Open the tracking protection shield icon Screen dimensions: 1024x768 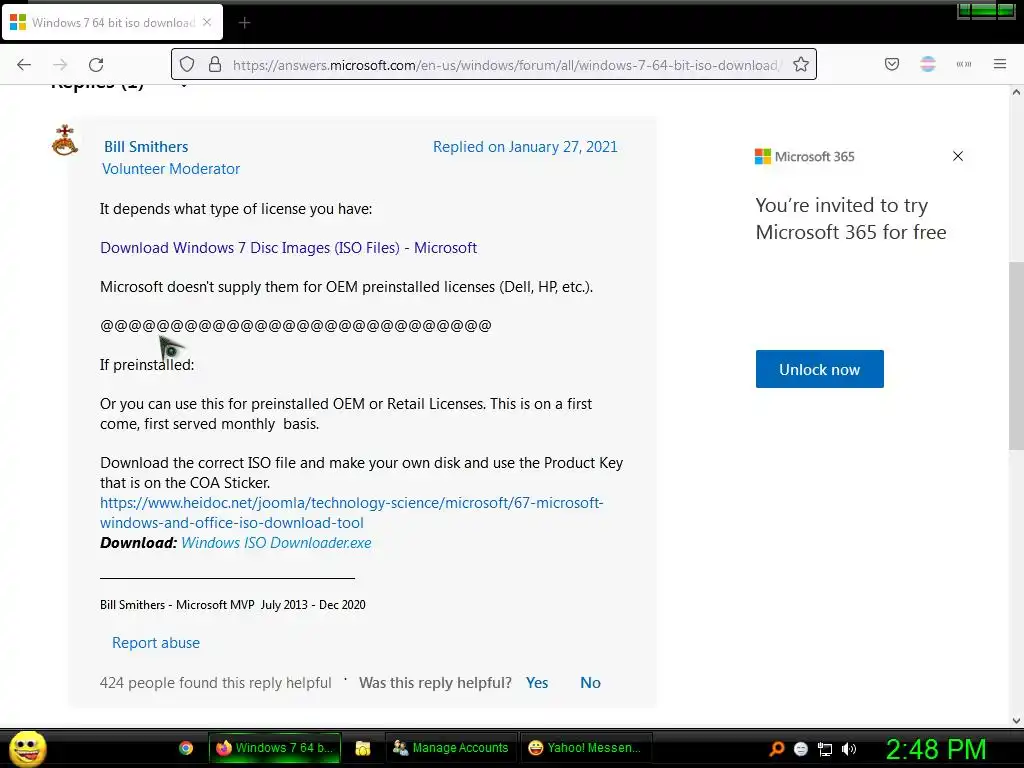[187, 64]
